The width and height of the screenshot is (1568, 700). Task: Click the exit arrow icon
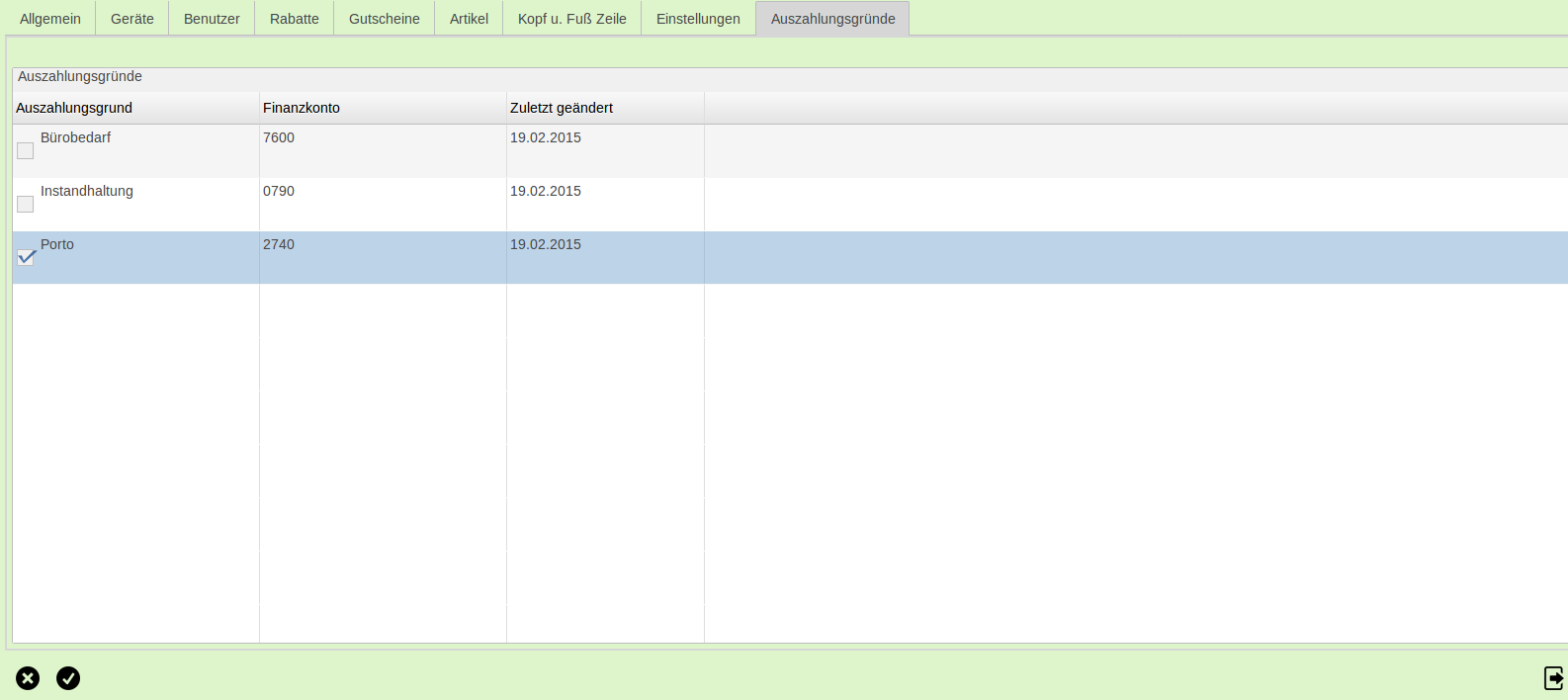pyautogui.click(x=1553, y=678)
